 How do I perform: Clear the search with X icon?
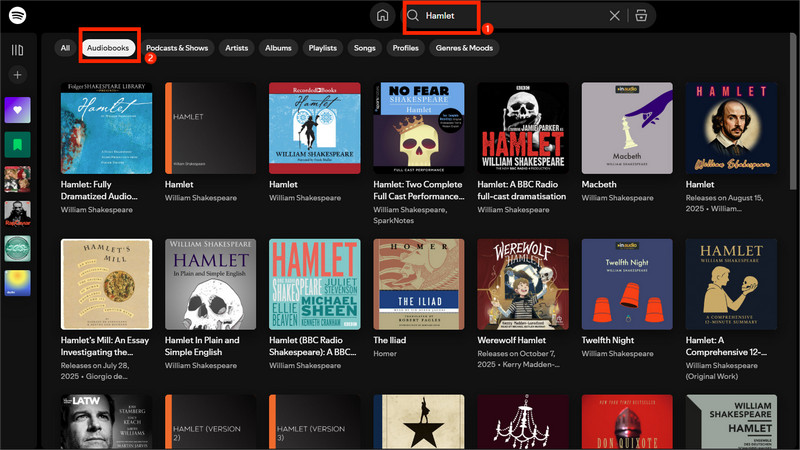click(x=614, y=16)
